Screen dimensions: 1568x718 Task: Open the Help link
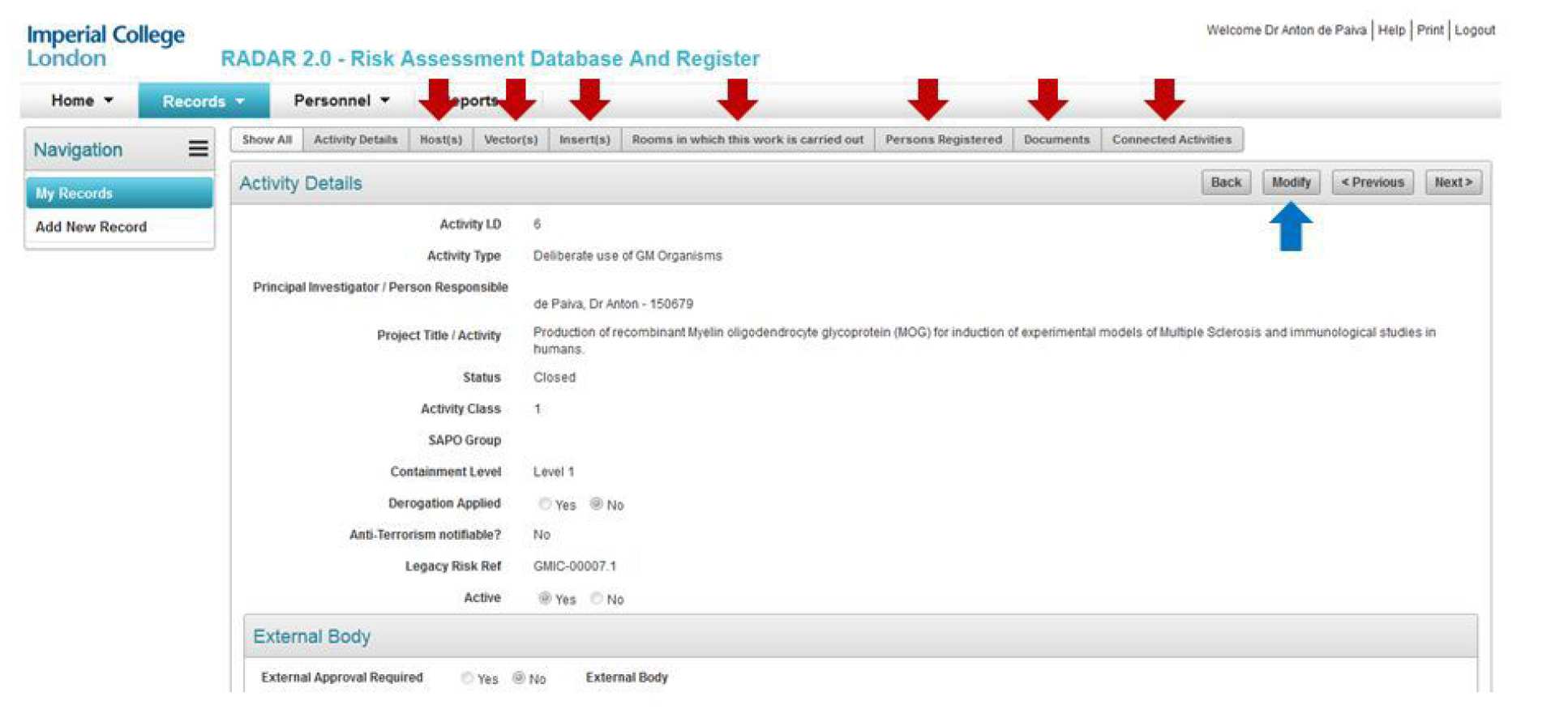coord(1390,30)
